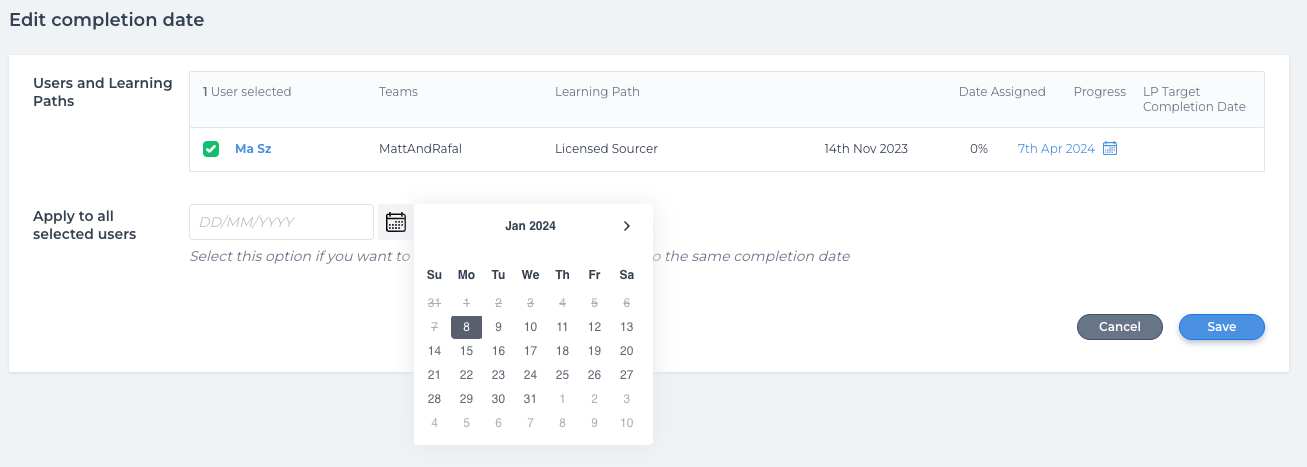
Task: Choose Sunday January 28 date
Action: 434,399
